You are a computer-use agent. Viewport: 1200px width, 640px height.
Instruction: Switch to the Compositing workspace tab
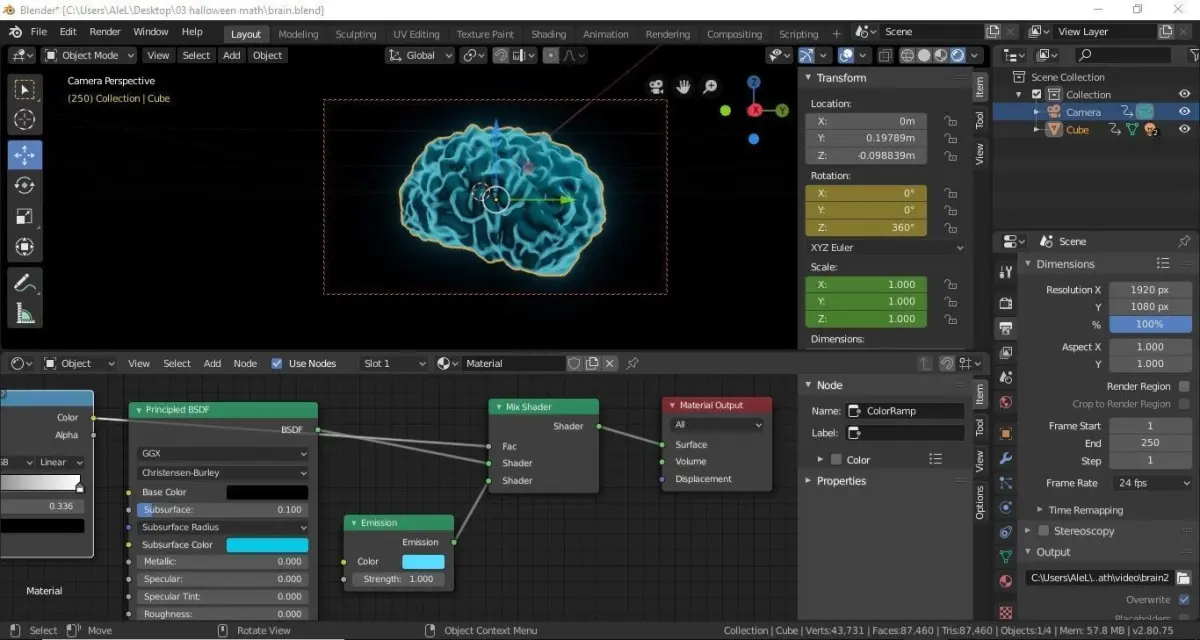(x=734, y=34)
